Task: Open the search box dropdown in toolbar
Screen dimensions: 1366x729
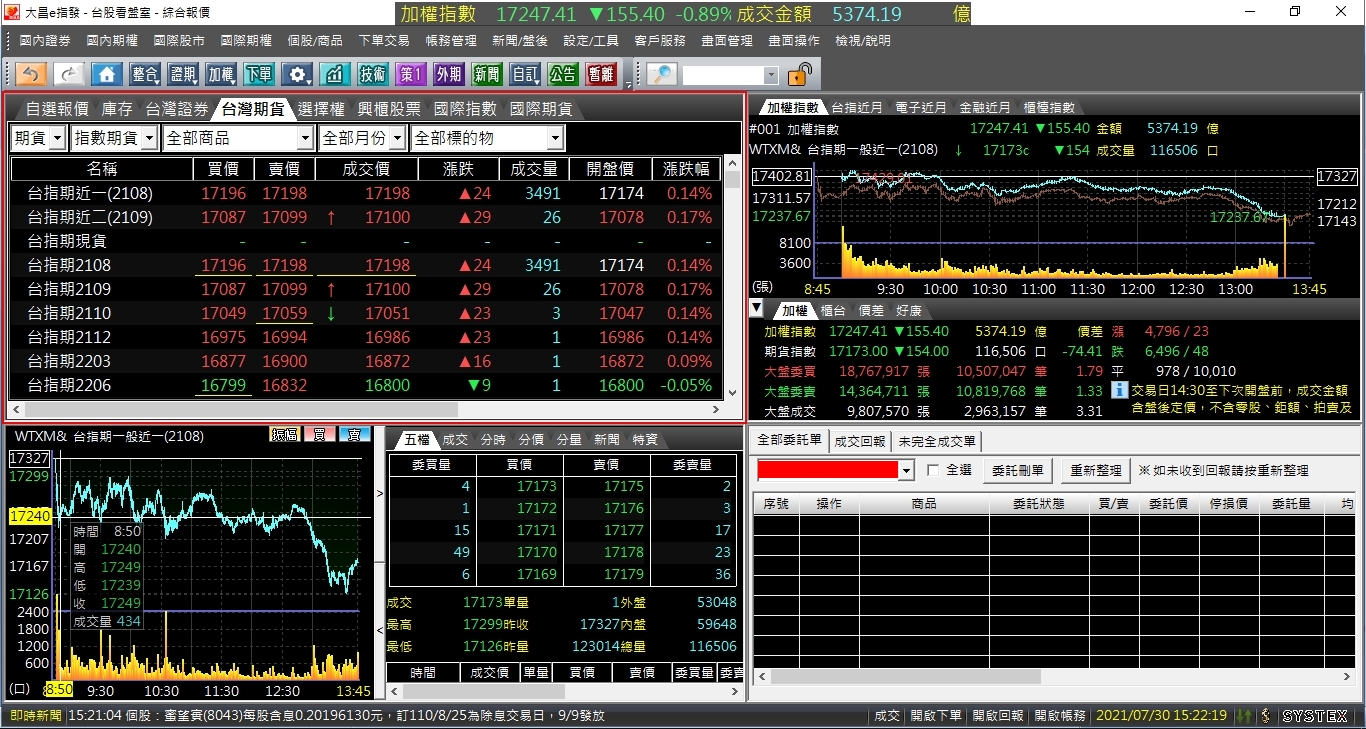Action: point(771,76)
